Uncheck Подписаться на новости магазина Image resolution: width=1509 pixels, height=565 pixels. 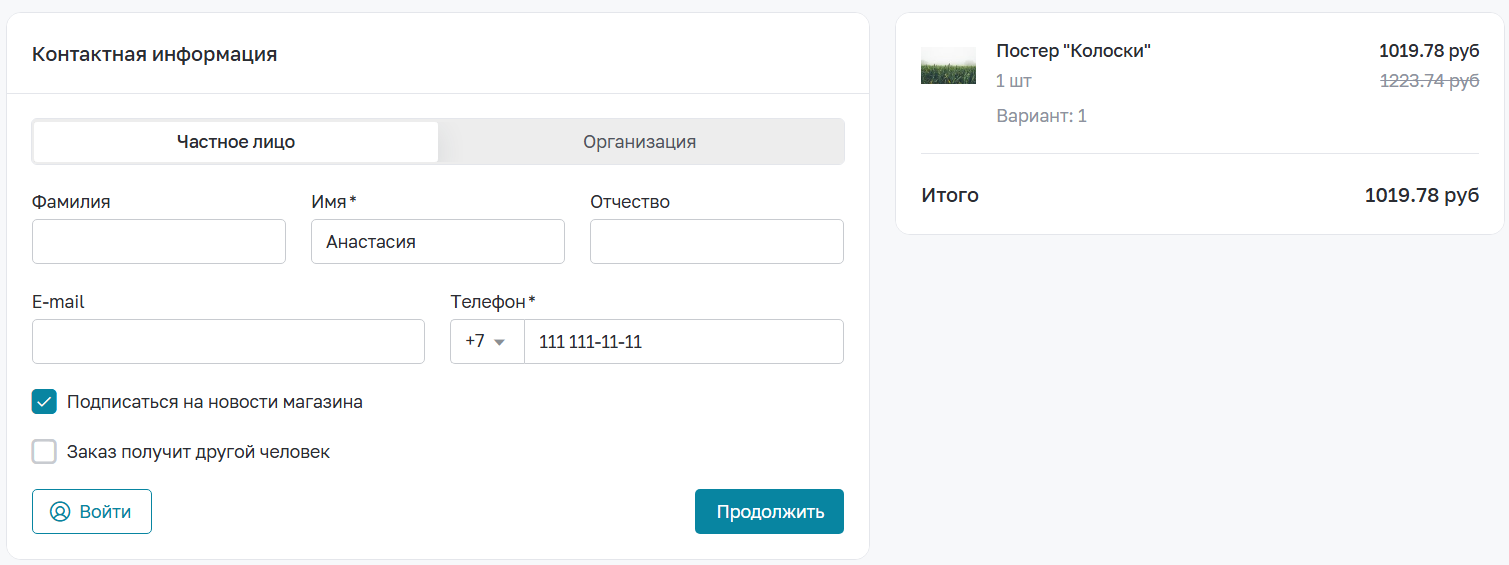pos(44,402)
